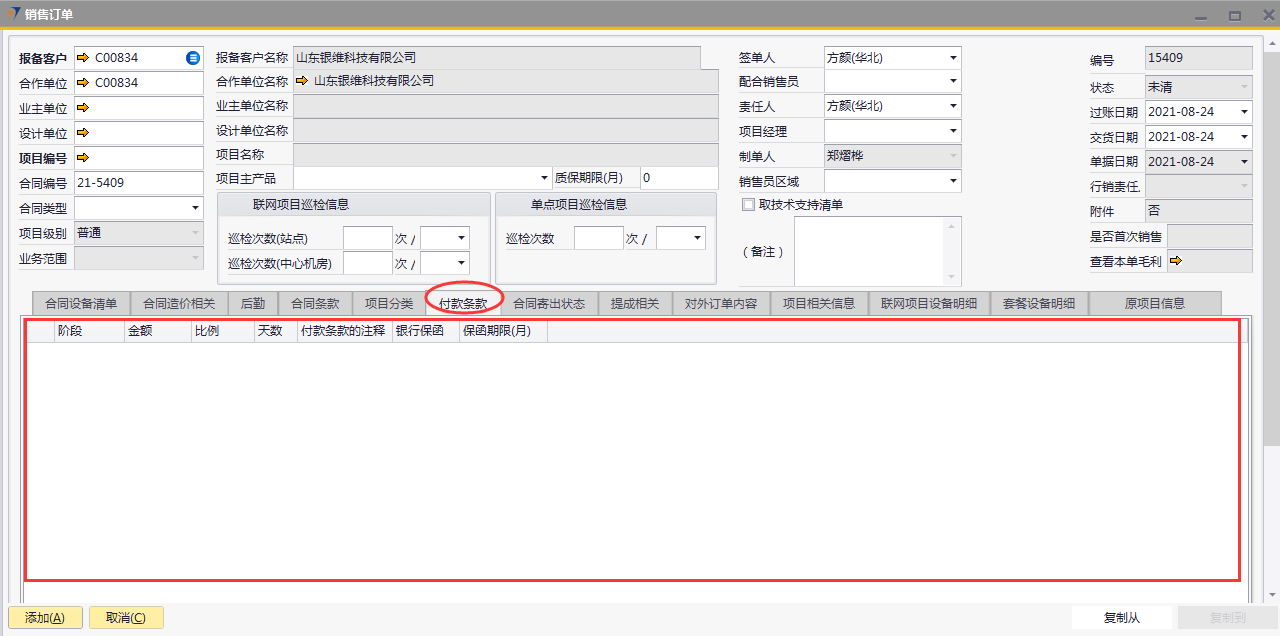Switch to the 合同设备清单 tab
Image resolution: width=1280 pixels, height=636 pixels.
pyautogui.click(x=81, y=303)
